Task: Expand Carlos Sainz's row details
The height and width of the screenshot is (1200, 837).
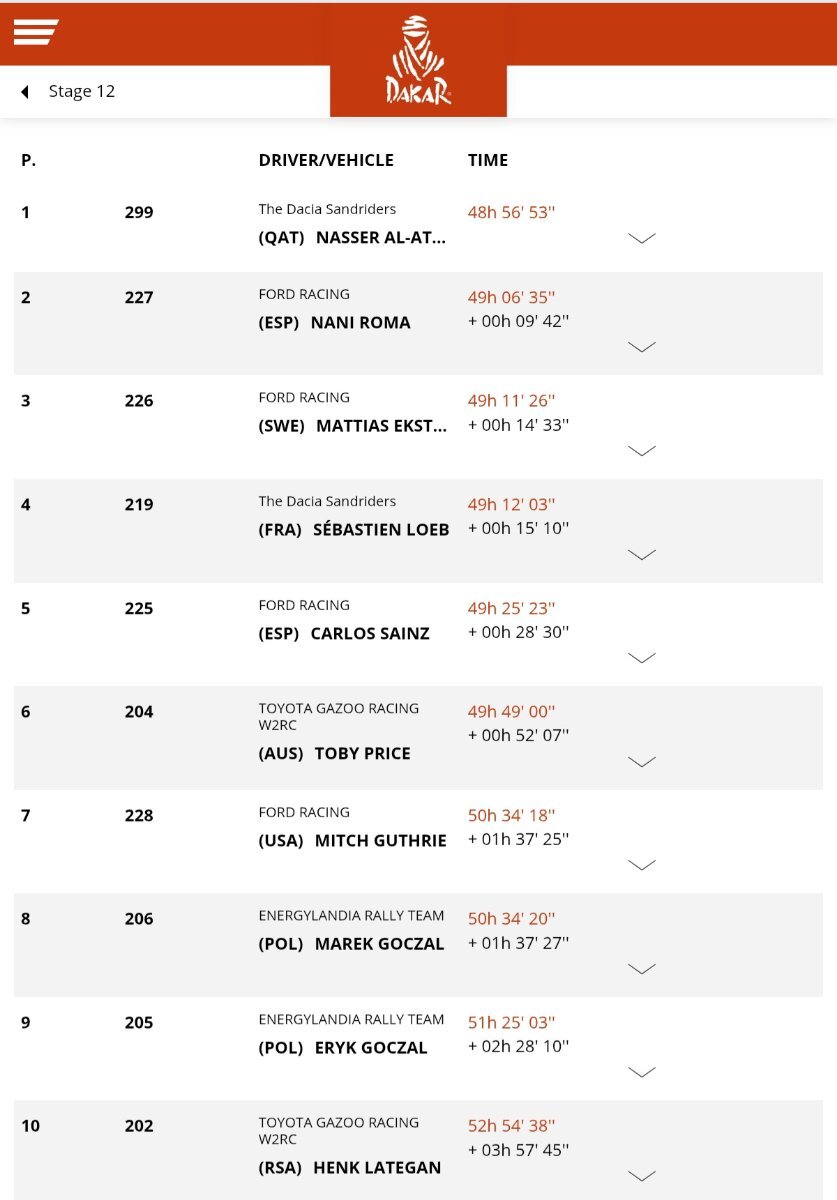Action: (x=641, y=658)
